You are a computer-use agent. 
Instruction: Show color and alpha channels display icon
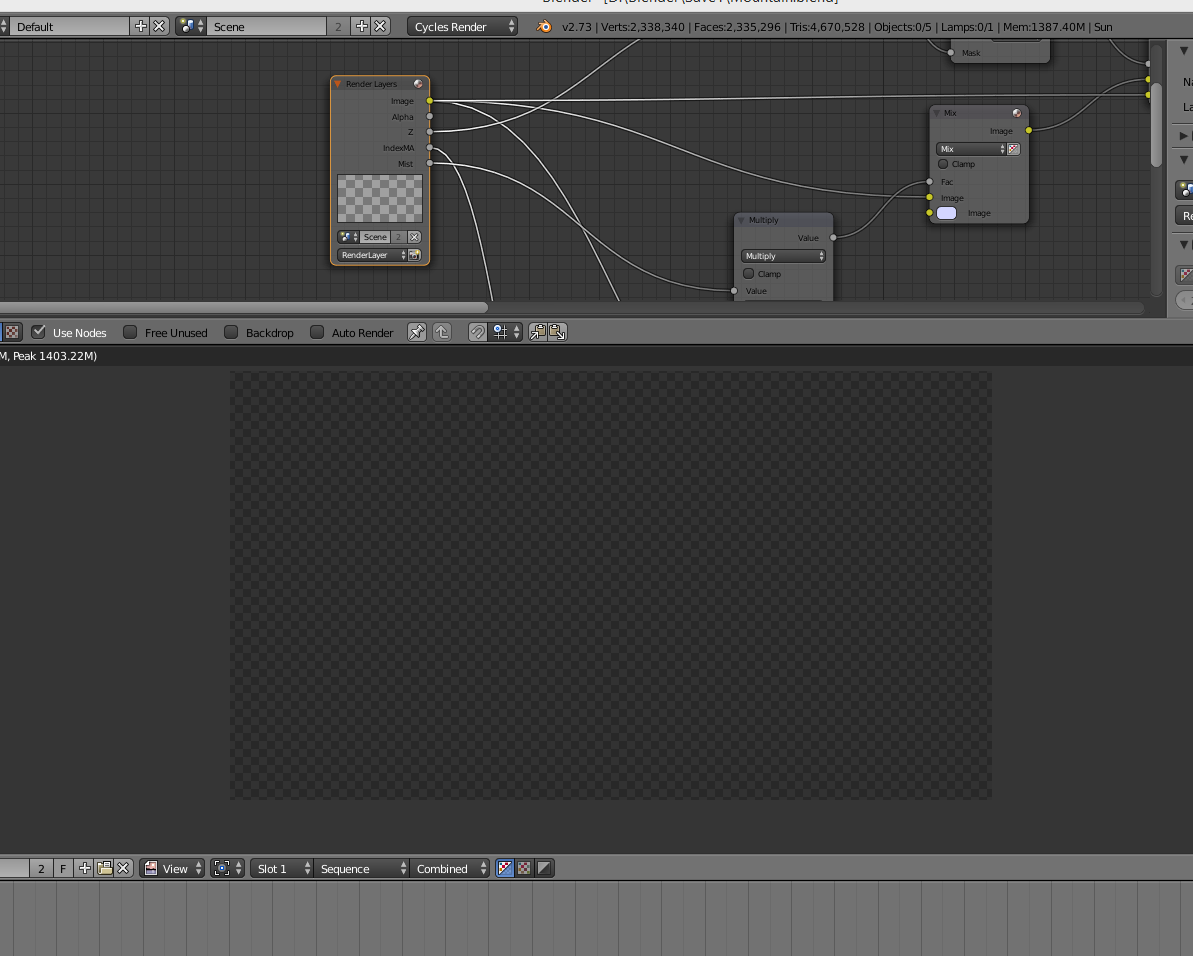coord(504,869)
